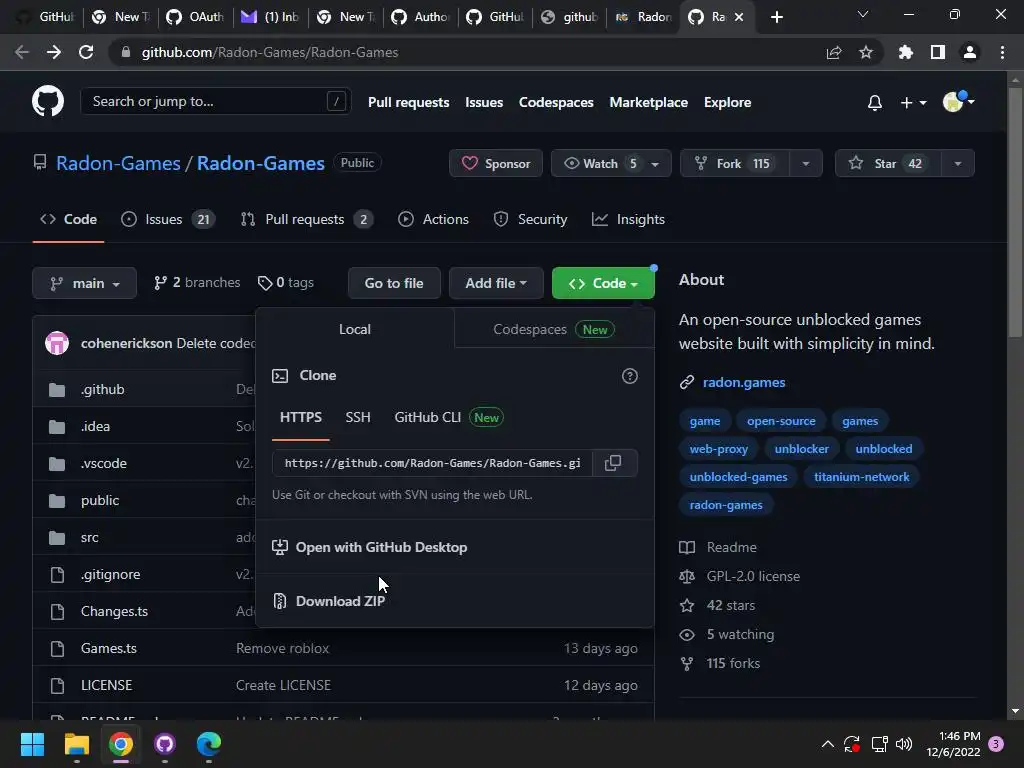Open the Chrome profile icon

coord(970,52)
